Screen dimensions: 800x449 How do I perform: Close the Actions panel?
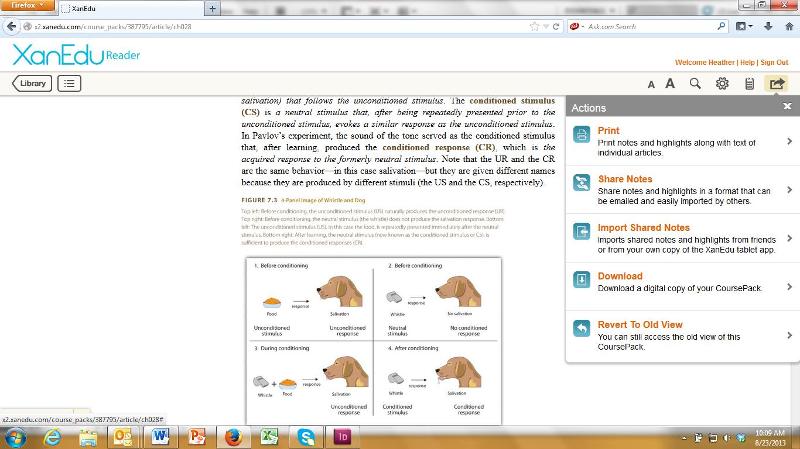coord(787,106)
